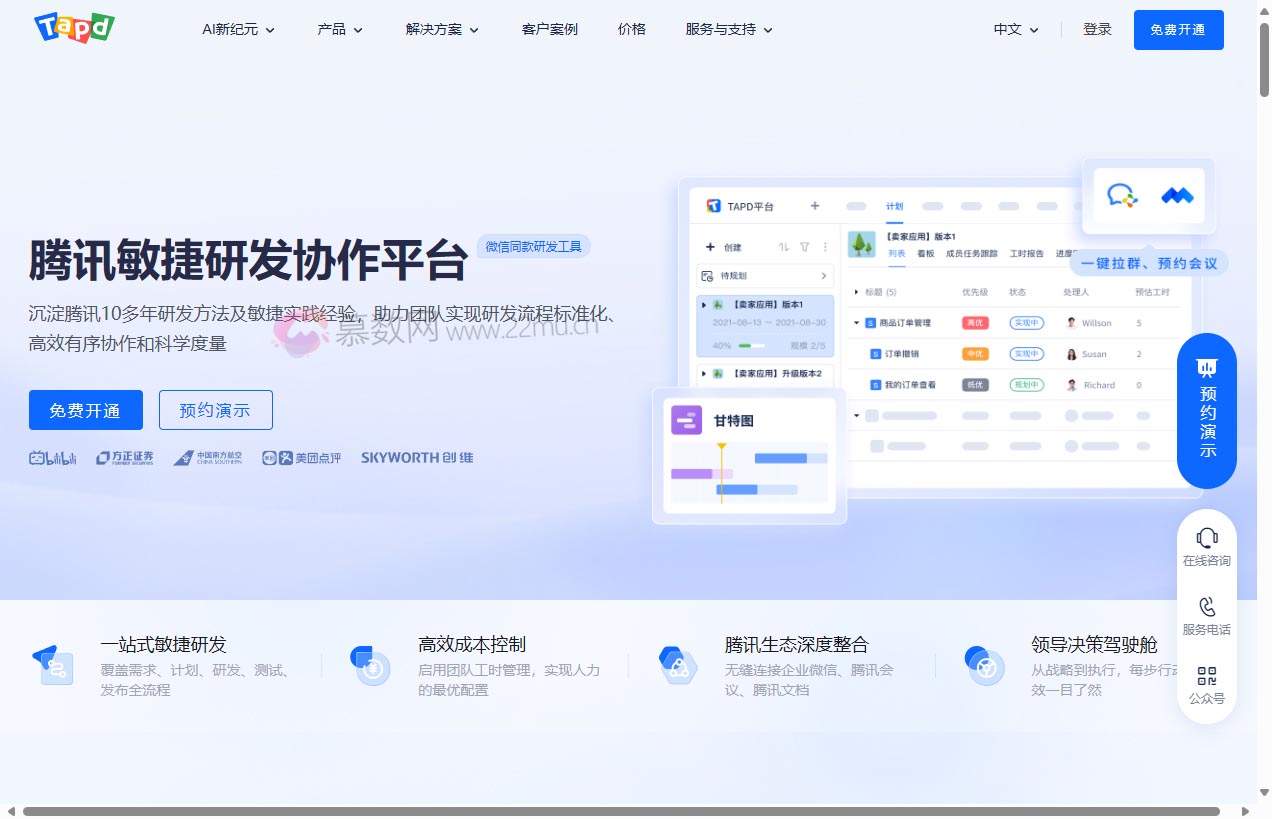Open the 中文 language selector
This screenshot has width=1272, height=819.
pos(1016,30)
